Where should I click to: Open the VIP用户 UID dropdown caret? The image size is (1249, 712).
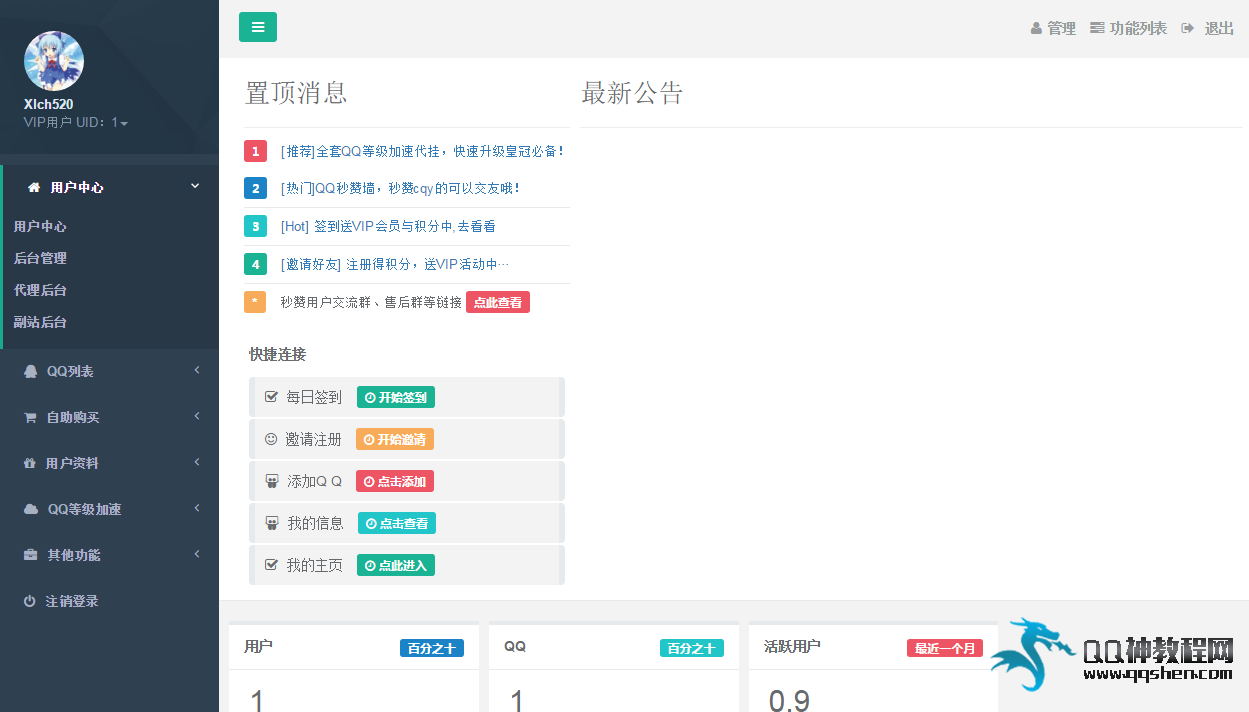(124, 123)
